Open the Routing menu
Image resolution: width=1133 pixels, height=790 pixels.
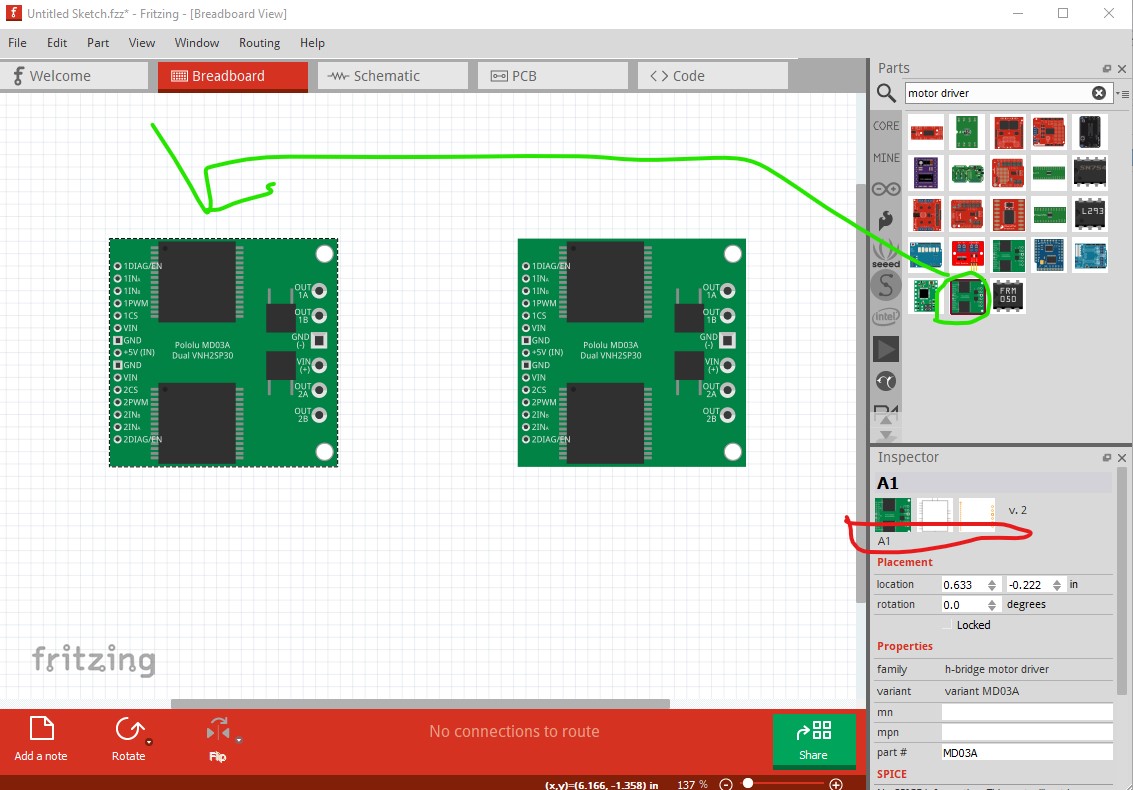point(259,43)
